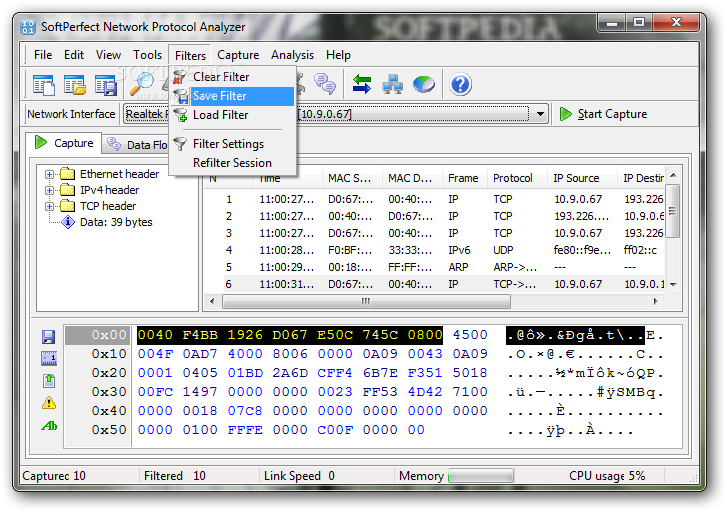Select packet row 4 with IPv6 UDP
This screenshot has width=727, height=512.
coord(436,250)
